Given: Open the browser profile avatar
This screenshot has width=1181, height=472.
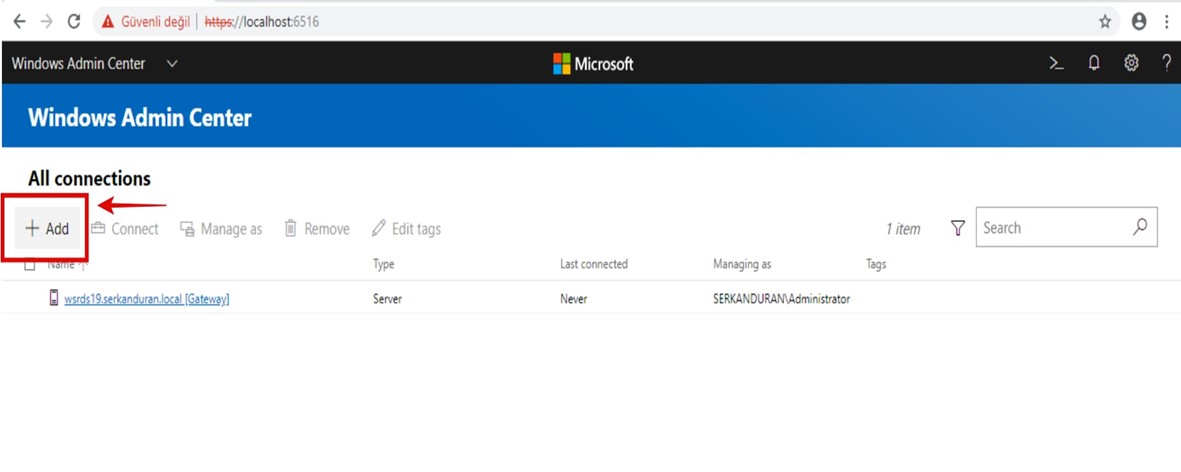Looking at the screenshot, I should point(1139,22).
